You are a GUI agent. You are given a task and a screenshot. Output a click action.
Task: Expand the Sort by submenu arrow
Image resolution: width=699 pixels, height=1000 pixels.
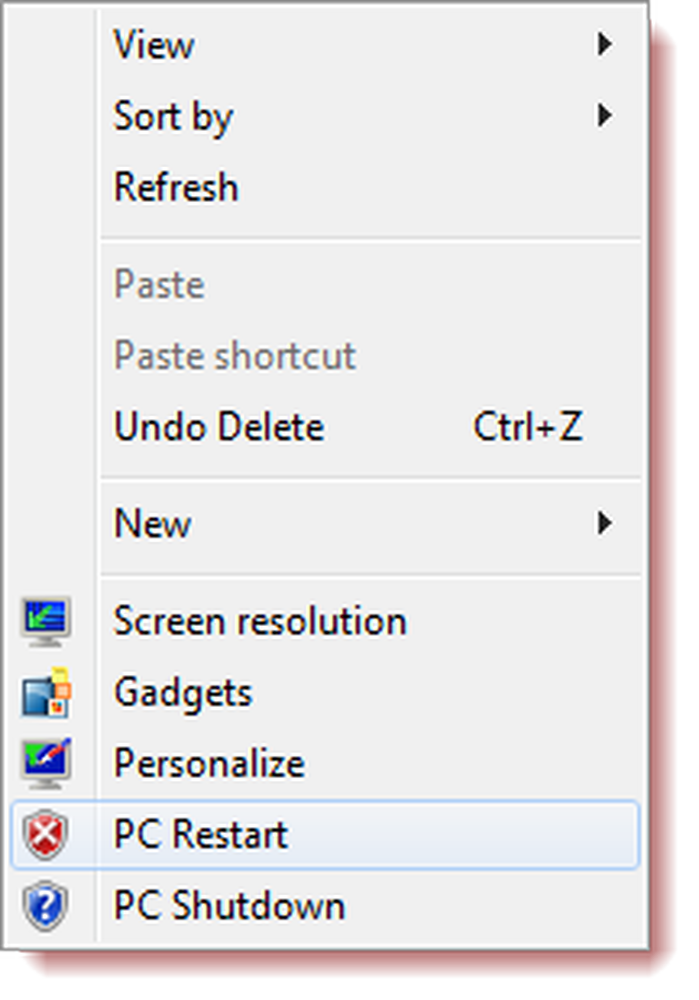coord(605,115)
